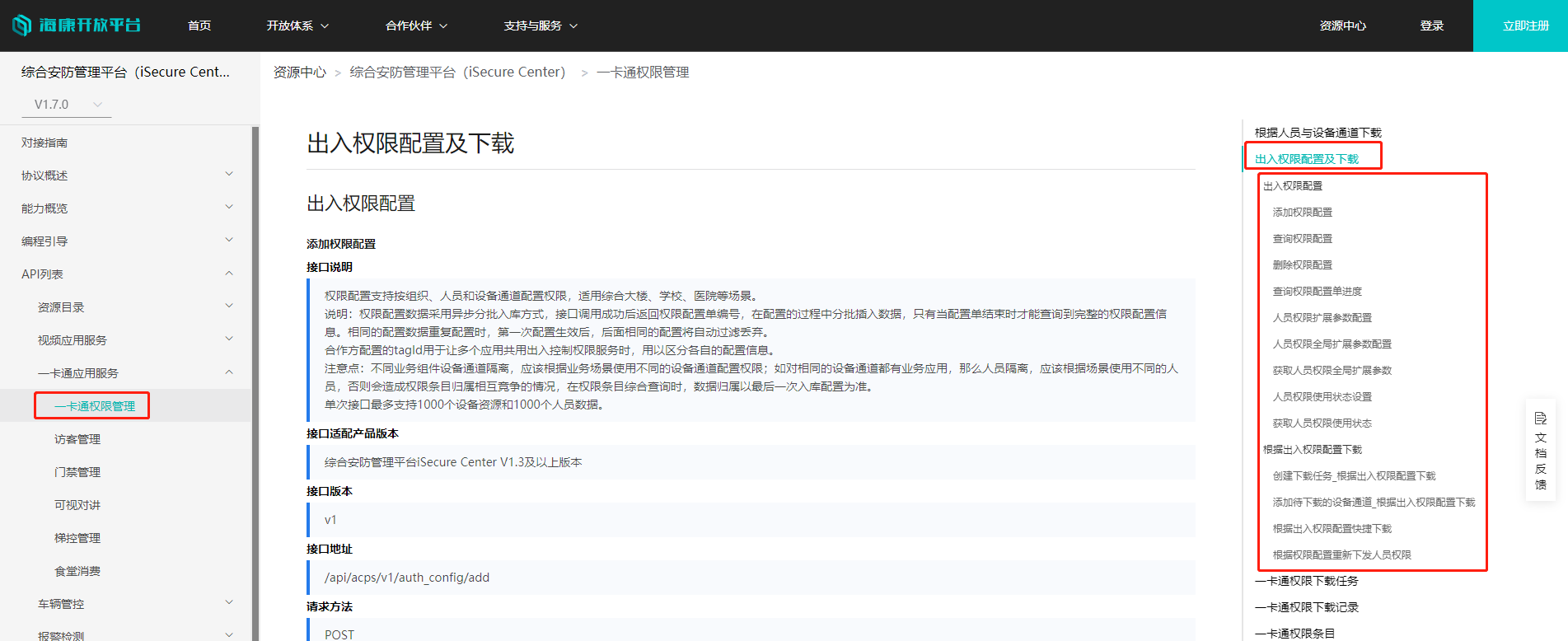
Task: Select 食堂消费 in sidebar
Action: click(77, 571)
